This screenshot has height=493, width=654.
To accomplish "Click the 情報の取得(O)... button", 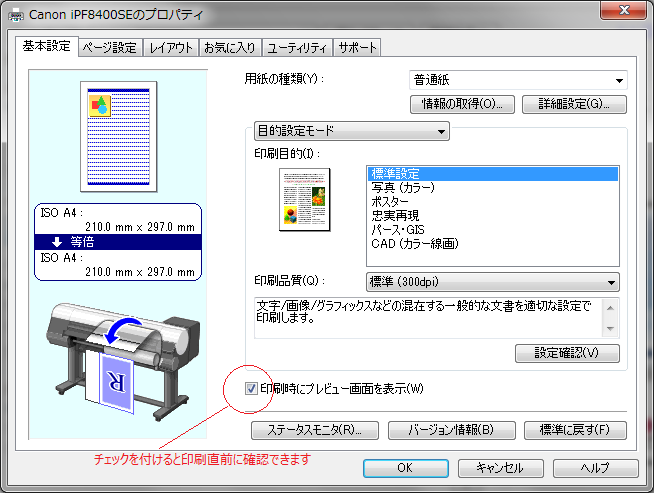I will click(x=462, y=104).
